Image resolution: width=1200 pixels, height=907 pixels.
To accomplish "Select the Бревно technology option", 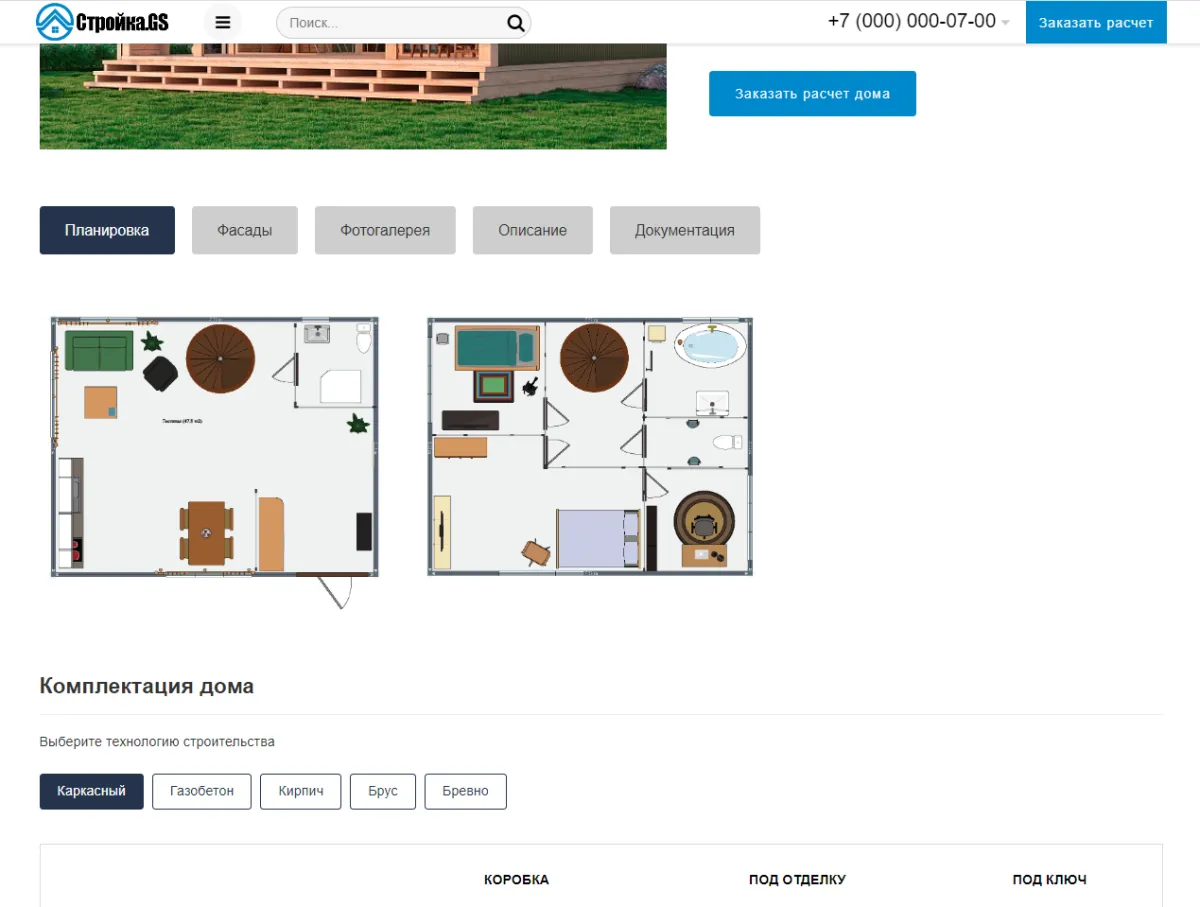I will [x=465, y=791].
